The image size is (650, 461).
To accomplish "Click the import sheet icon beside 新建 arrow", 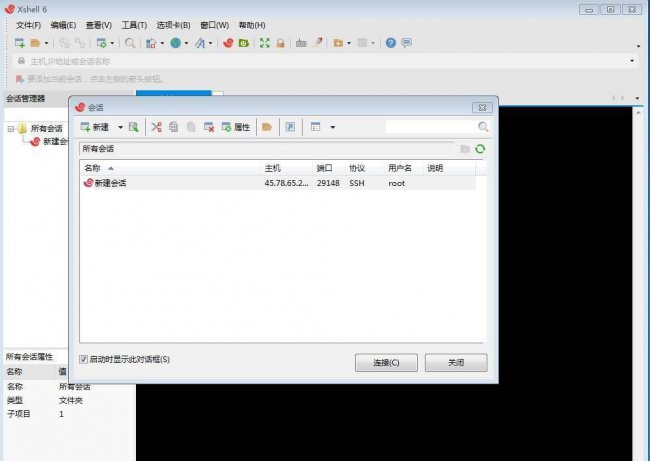I will [x=133, y=127].
